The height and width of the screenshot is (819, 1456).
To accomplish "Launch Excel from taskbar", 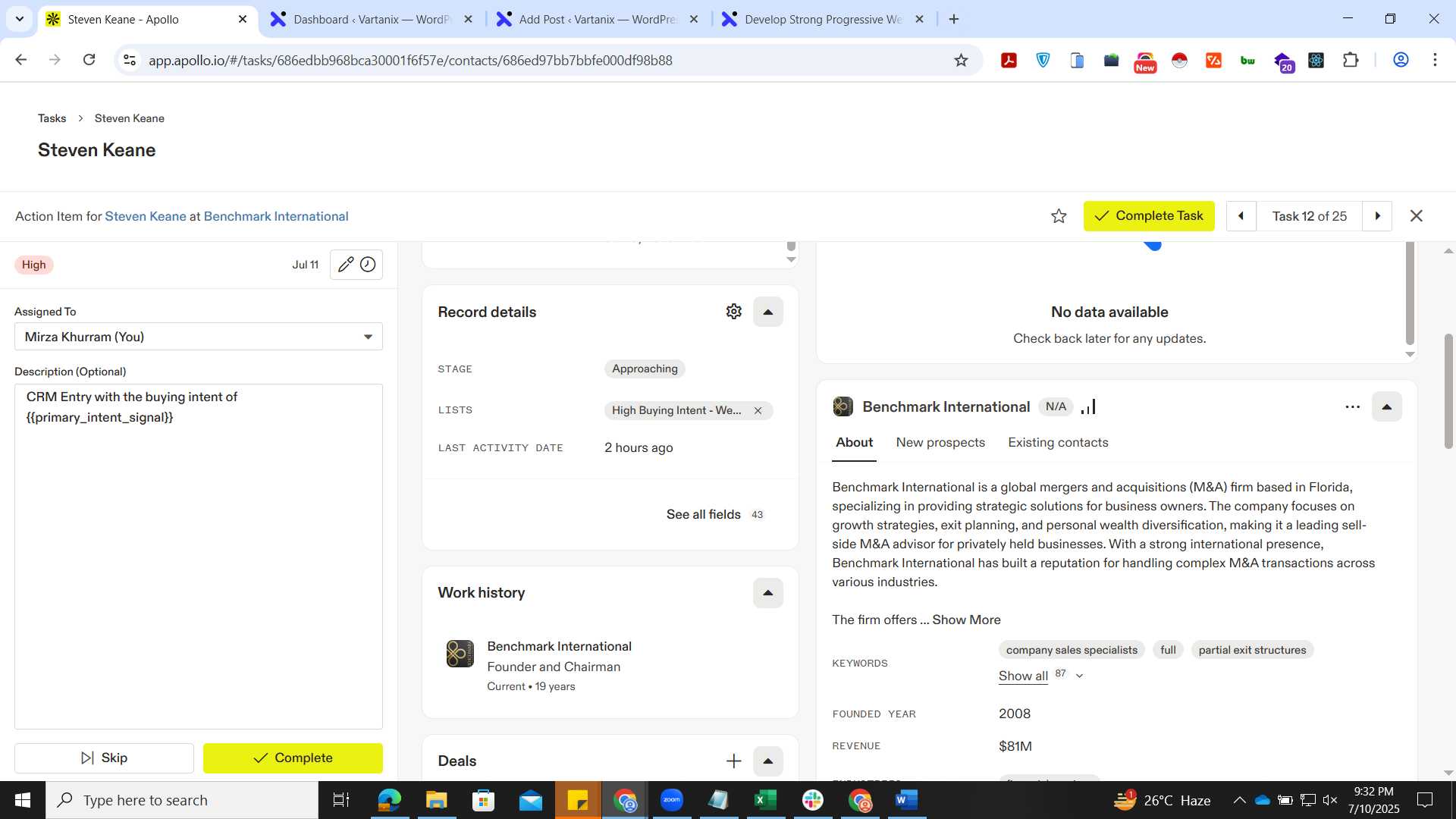I will 765,800.
